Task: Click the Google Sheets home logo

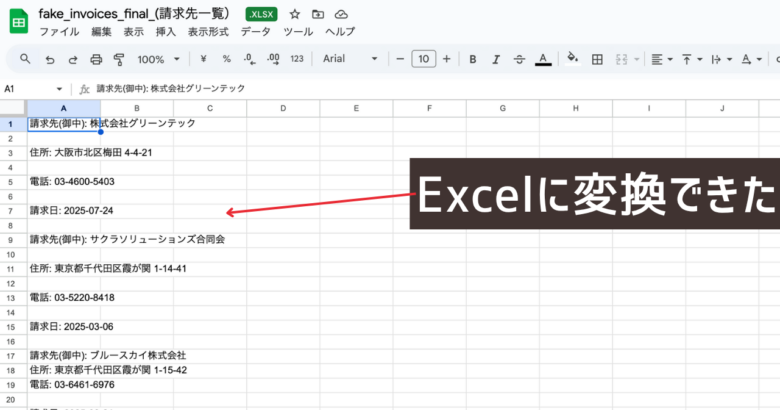Action: pyautogui.click(x=18, y=23)
